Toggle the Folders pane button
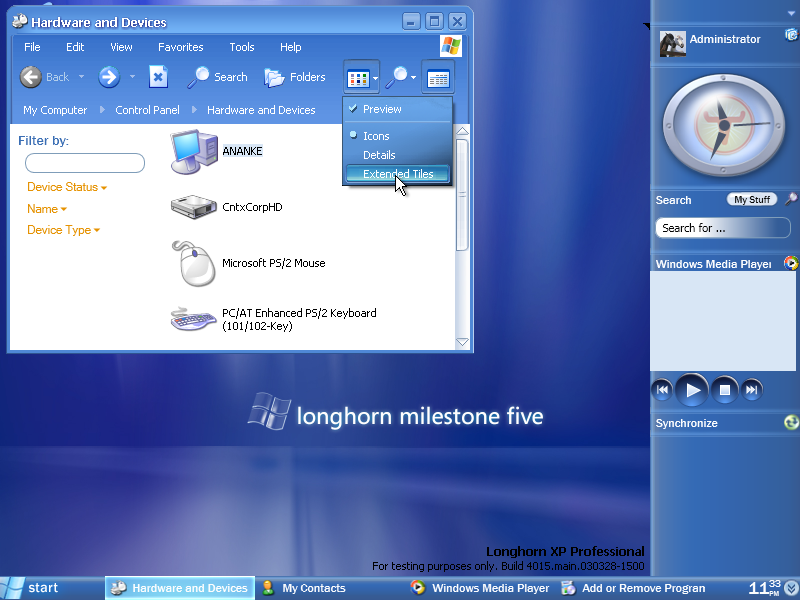 [295, 77]
